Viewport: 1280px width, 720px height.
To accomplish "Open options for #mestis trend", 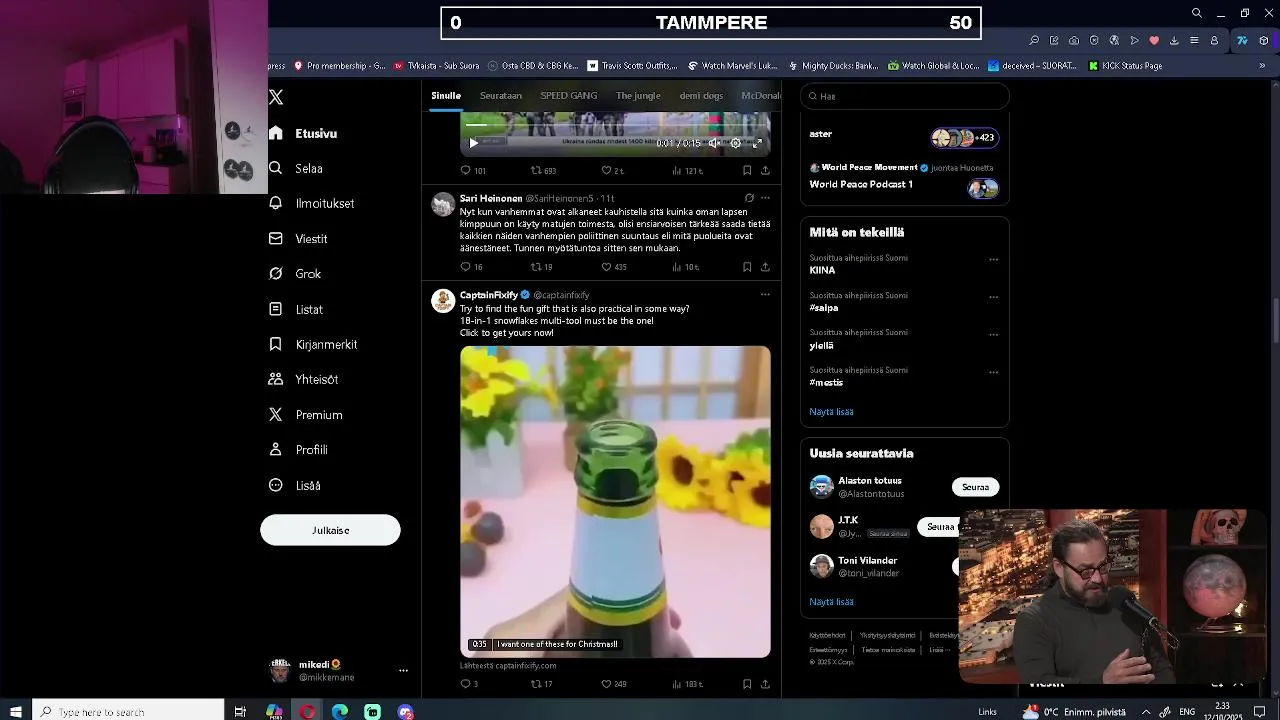I will (x=993, y=372).
